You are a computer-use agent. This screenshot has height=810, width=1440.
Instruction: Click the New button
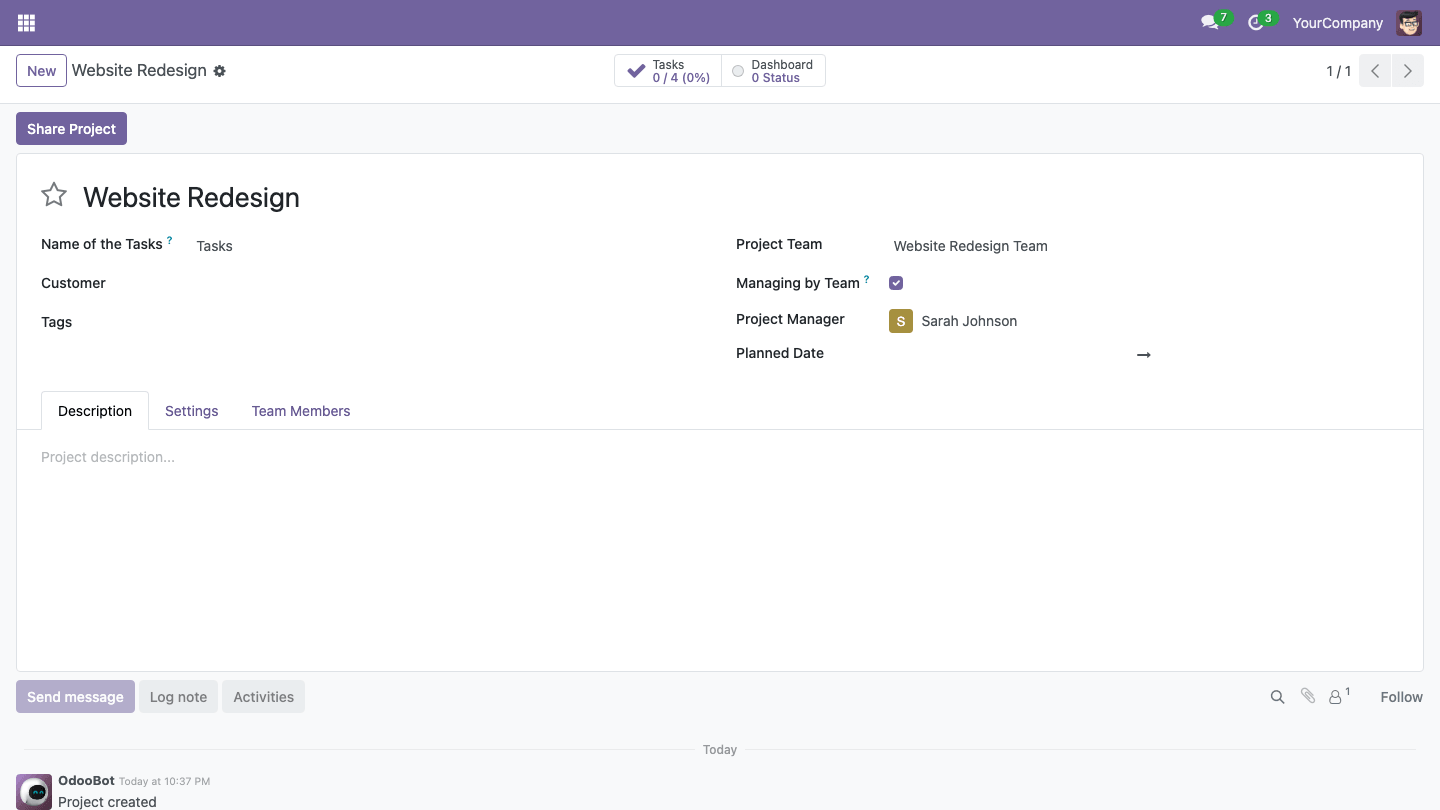(x=42, y=71)
